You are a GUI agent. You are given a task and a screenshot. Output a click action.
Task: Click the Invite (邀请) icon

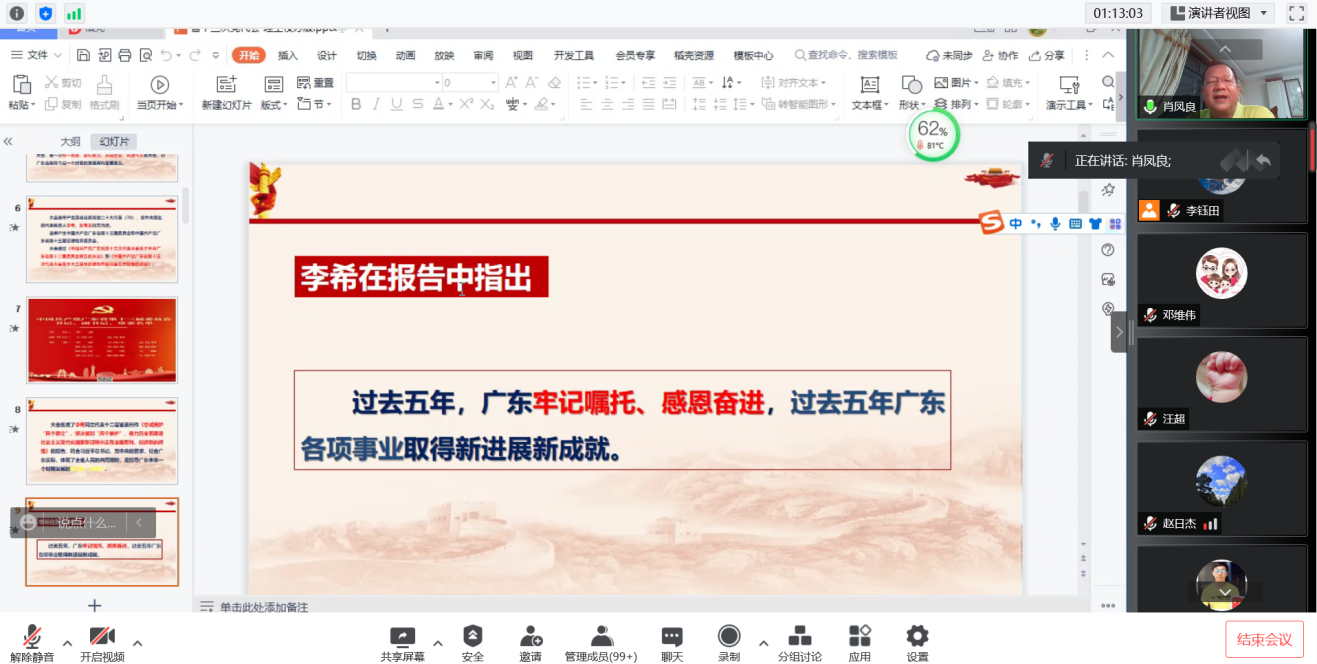[530, 637]
